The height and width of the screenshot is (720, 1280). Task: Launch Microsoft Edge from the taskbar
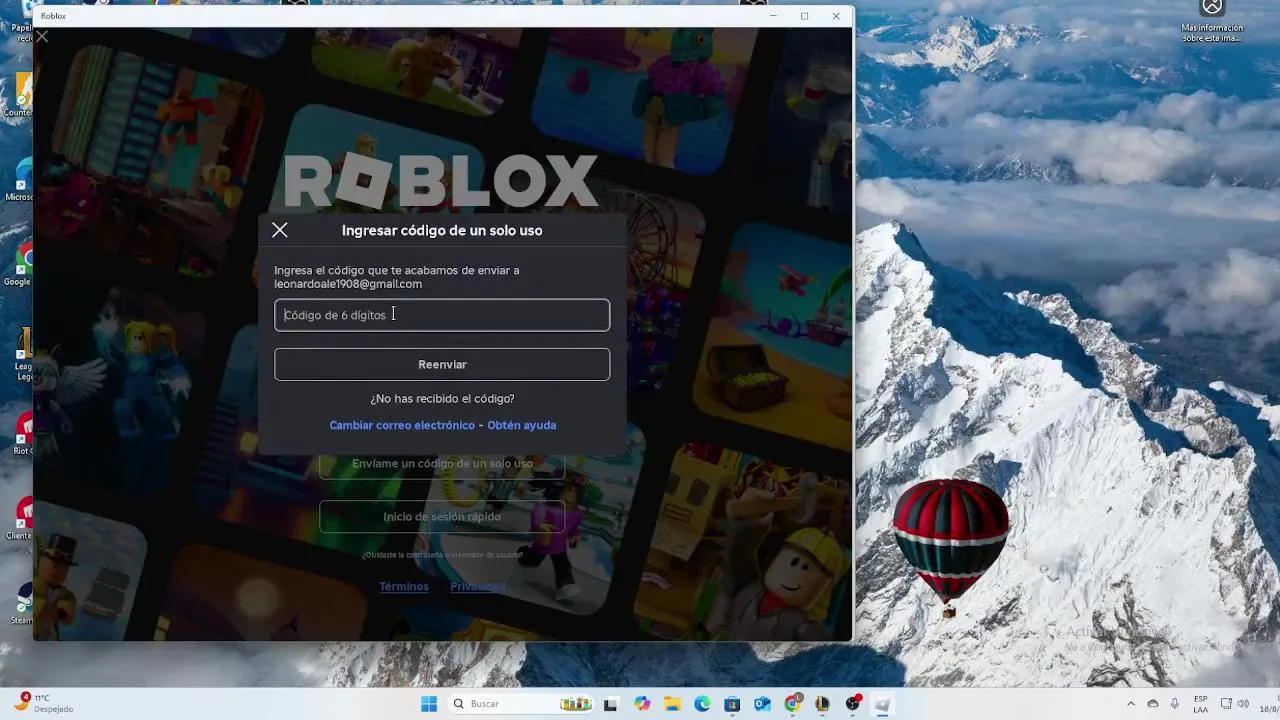pyautogui.click(x=702, y=704)
